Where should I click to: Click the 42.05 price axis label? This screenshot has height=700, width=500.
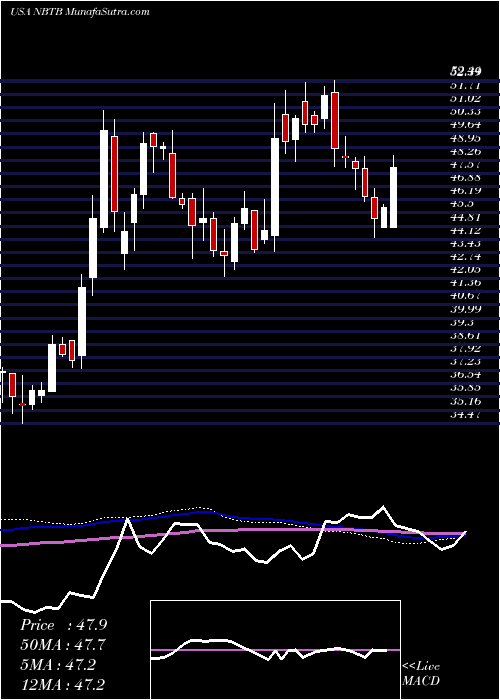pos(465,270)
